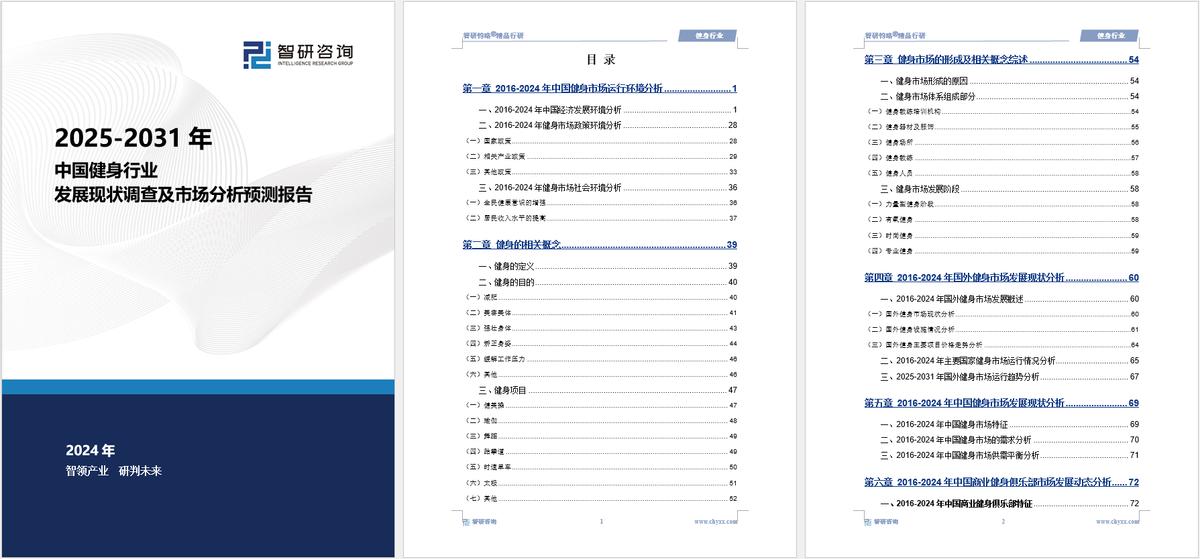The image size is (1200, 559).
Task: Click sub-entry (六)太极 on page 1
Action: tap(600, 483)
